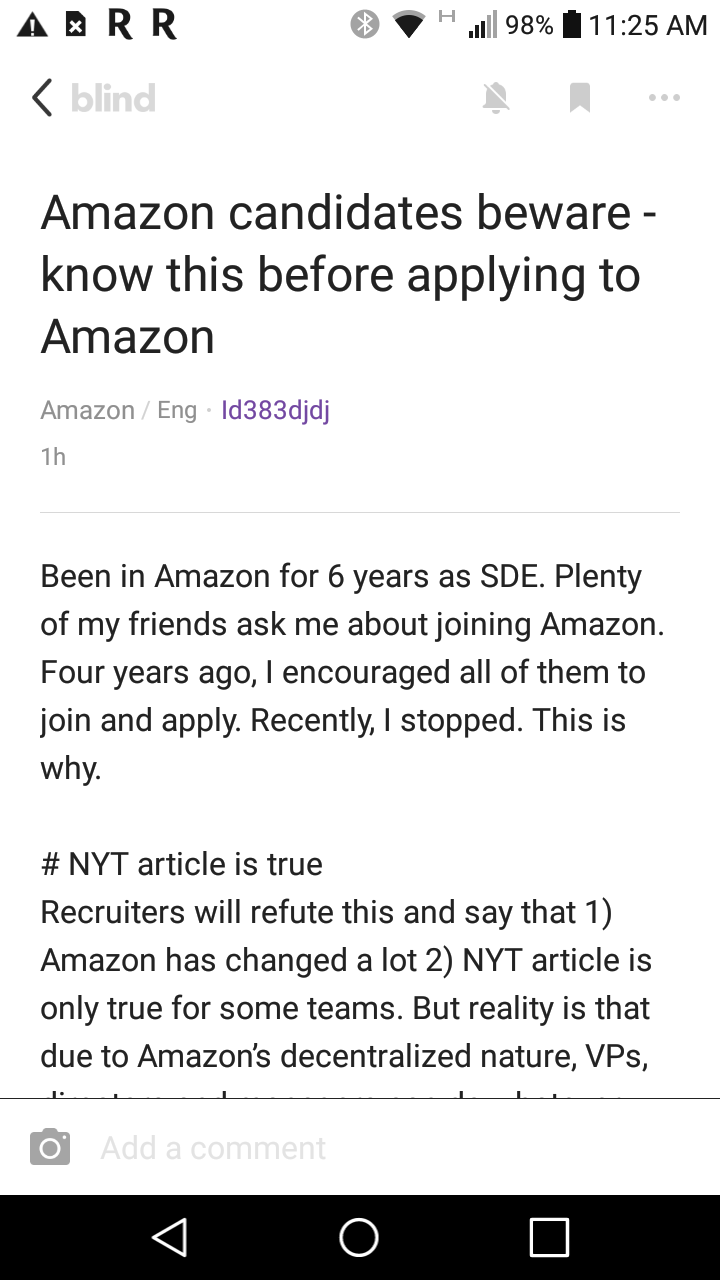Tap the Eng channel label
The height and width of the screenshot is (1280, 720).
click(177, 410)
